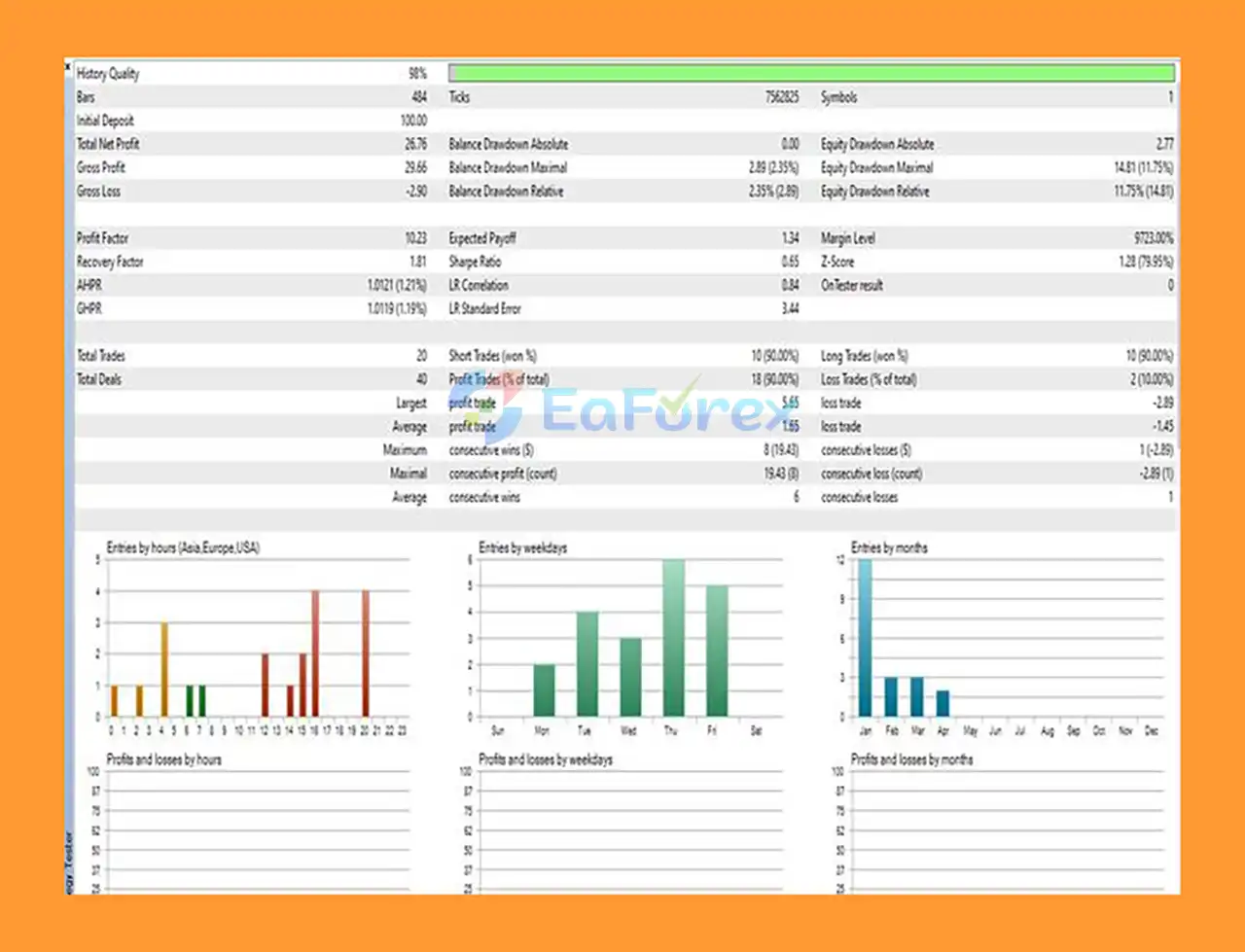This screenshot has width=1245, height=952.
Task: Select the Equity Drawdown Maximal value
Action: pos(1143,167)
